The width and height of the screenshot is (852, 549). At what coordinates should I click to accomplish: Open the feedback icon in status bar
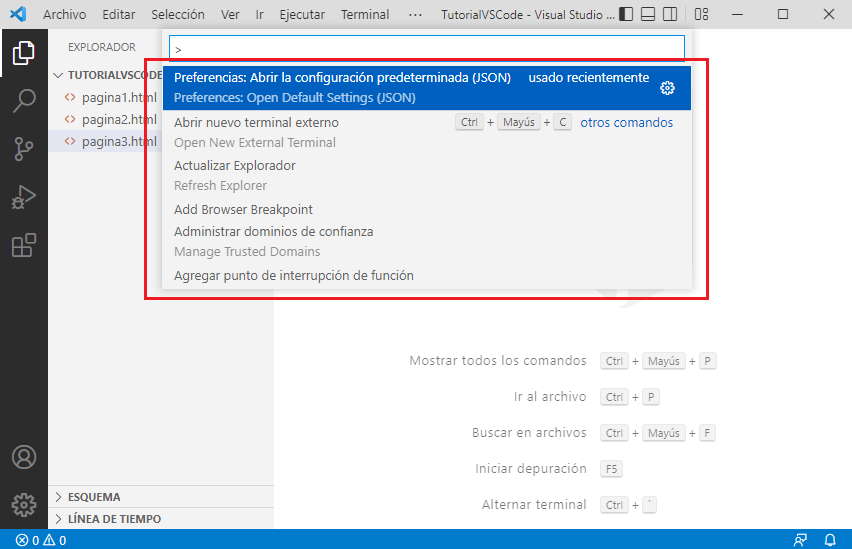tap(800, 540)
